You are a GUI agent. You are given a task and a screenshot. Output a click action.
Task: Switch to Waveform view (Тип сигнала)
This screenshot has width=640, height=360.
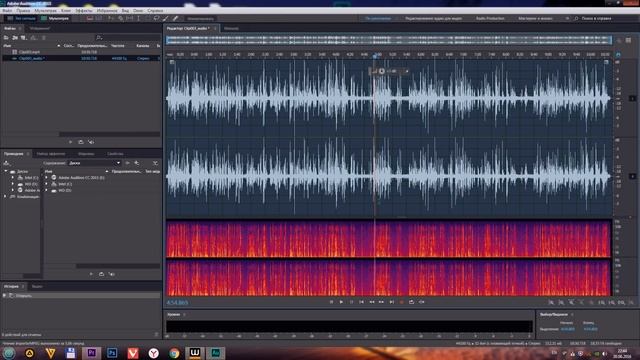click(x=21, y=18)
